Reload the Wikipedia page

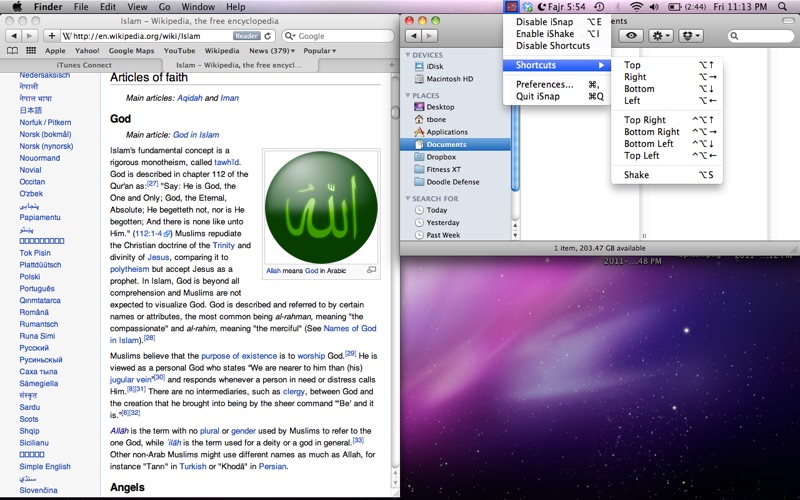click(269, 35)
